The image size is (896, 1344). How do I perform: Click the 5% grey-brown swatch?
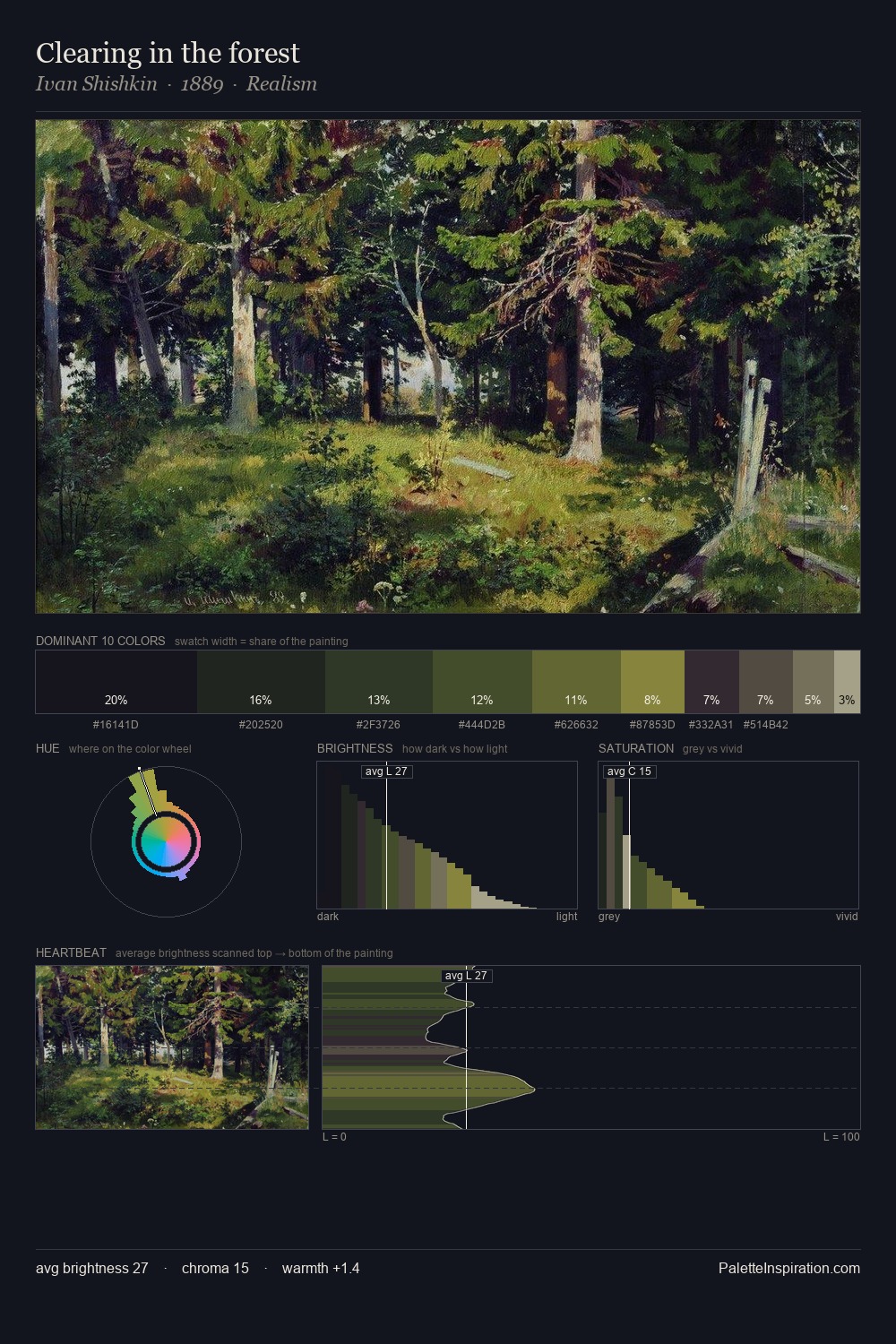point(813,682)
